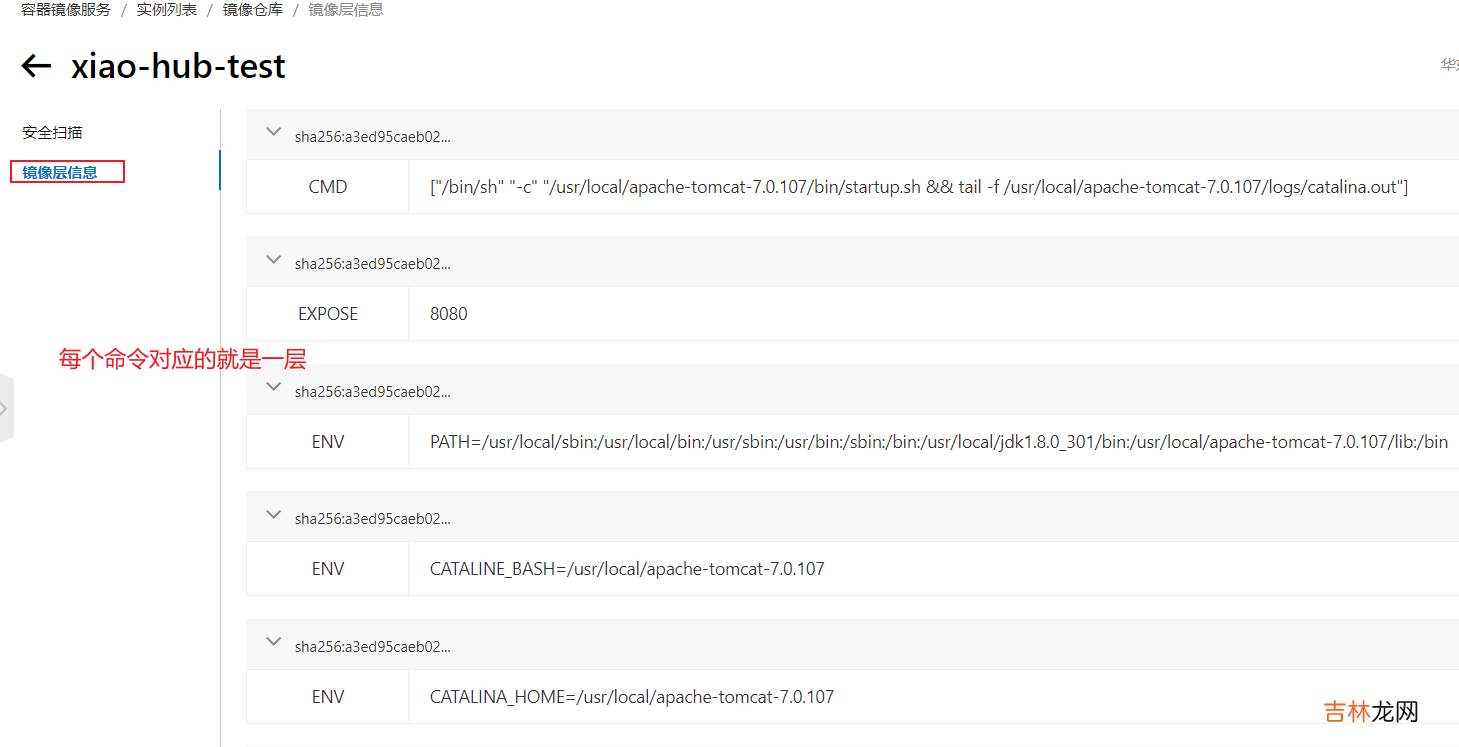Click the CMD startup.sh command text

tap(918, 187)
